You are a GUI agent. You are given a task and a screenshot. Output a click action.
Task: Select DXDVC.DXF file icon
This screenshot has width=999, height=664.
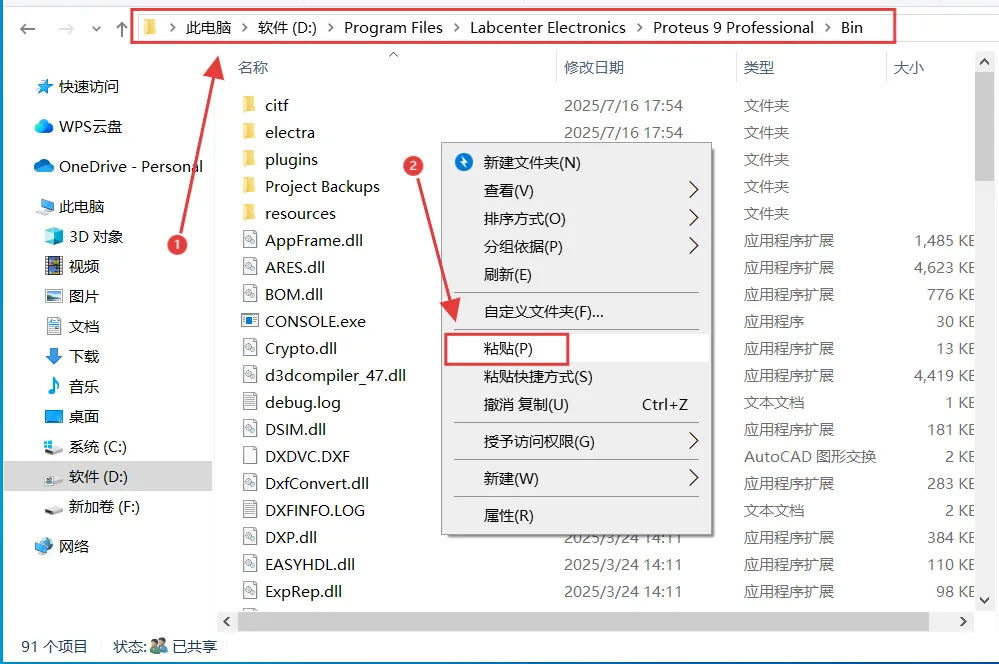[x=250, y=456]
